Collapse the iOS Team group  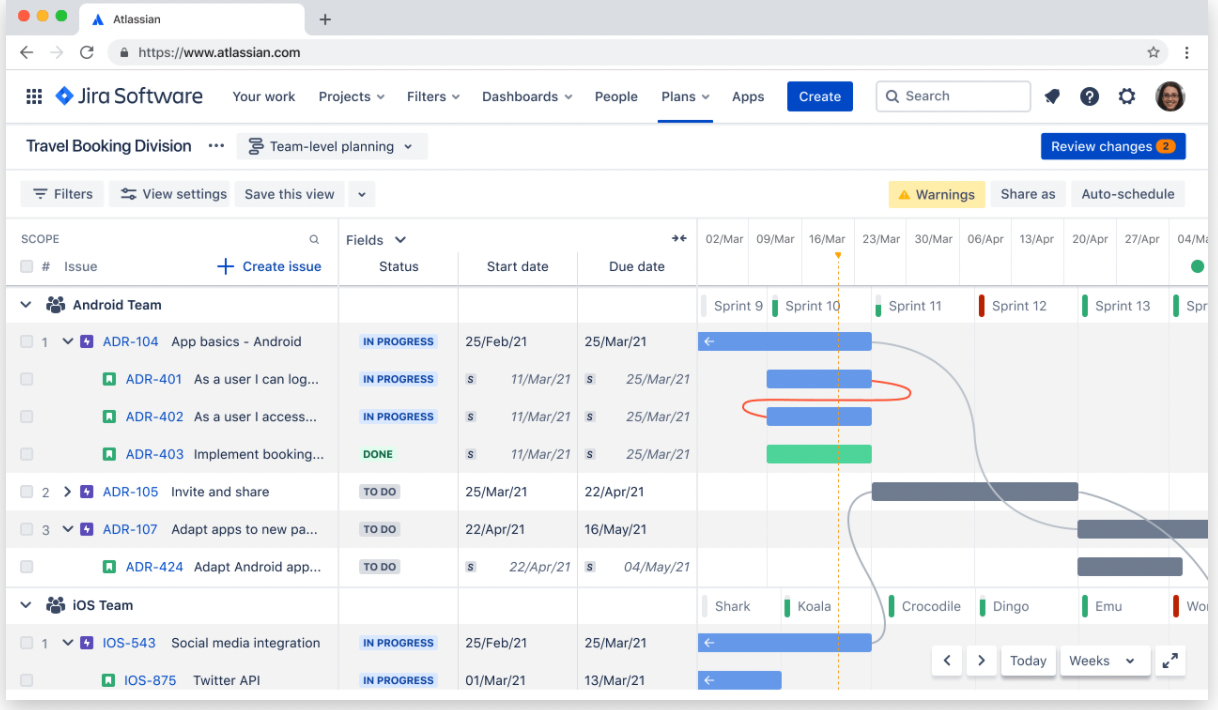(26, 605)
